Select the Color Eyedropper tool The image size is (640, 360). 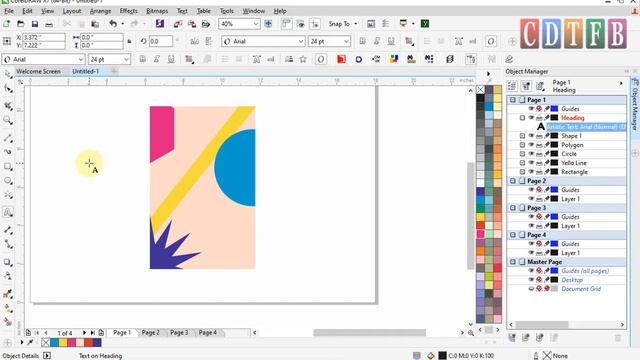(x=8, y=294)
